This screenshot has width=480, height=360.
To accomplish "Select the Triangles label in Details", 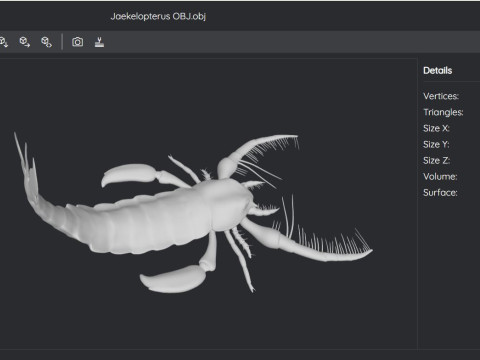I will tap(443, 112).
